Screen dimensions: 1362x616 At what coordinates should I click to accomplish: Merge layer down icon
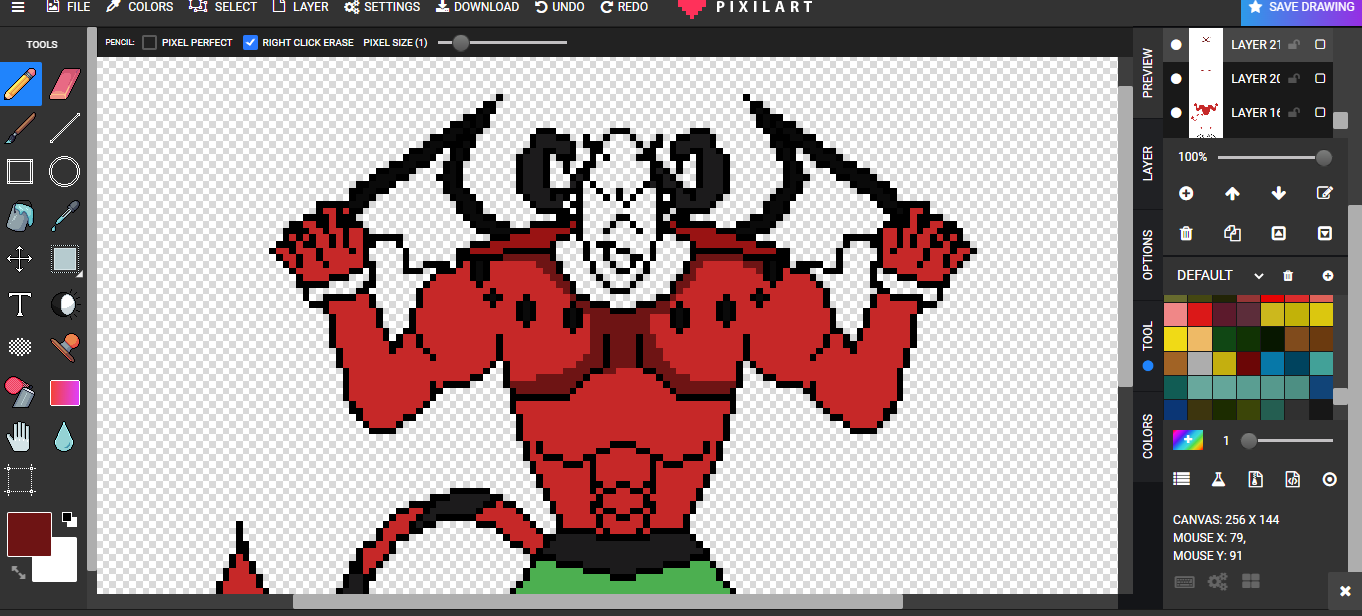click(x=1325, y=233)
